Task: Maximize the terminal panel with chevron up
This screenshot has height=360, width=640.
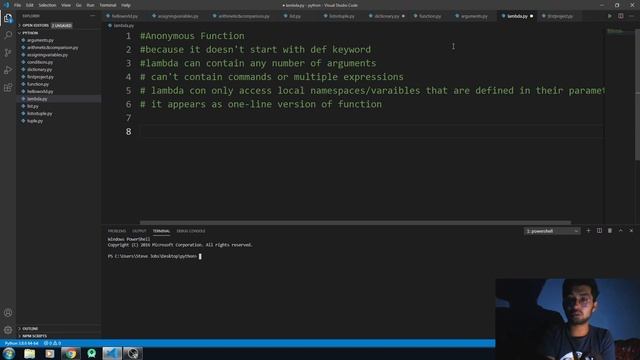Action: (x=620, y=231)
